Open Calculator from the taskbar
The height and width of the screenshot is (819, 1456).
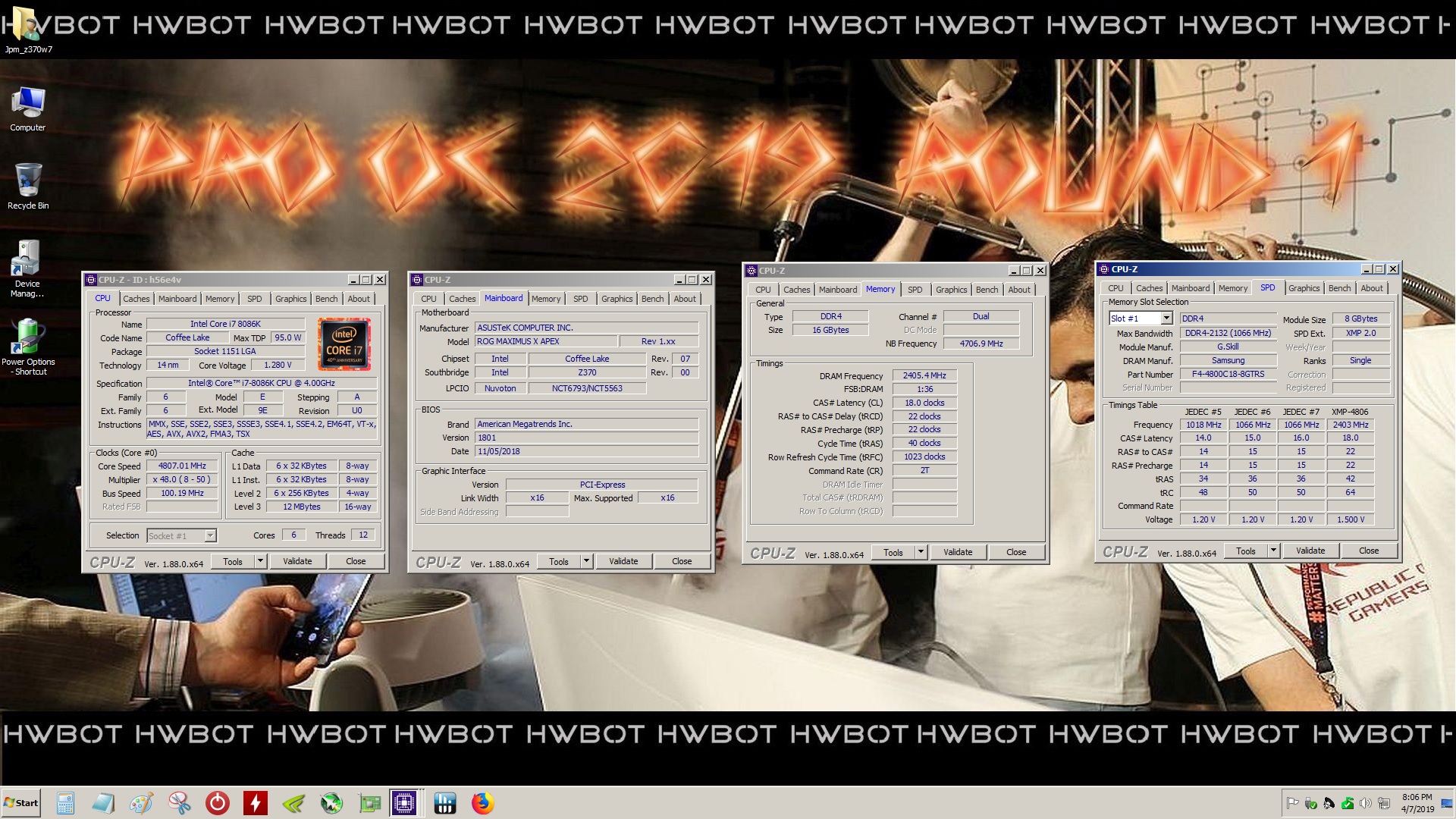(x=65, y=803)
